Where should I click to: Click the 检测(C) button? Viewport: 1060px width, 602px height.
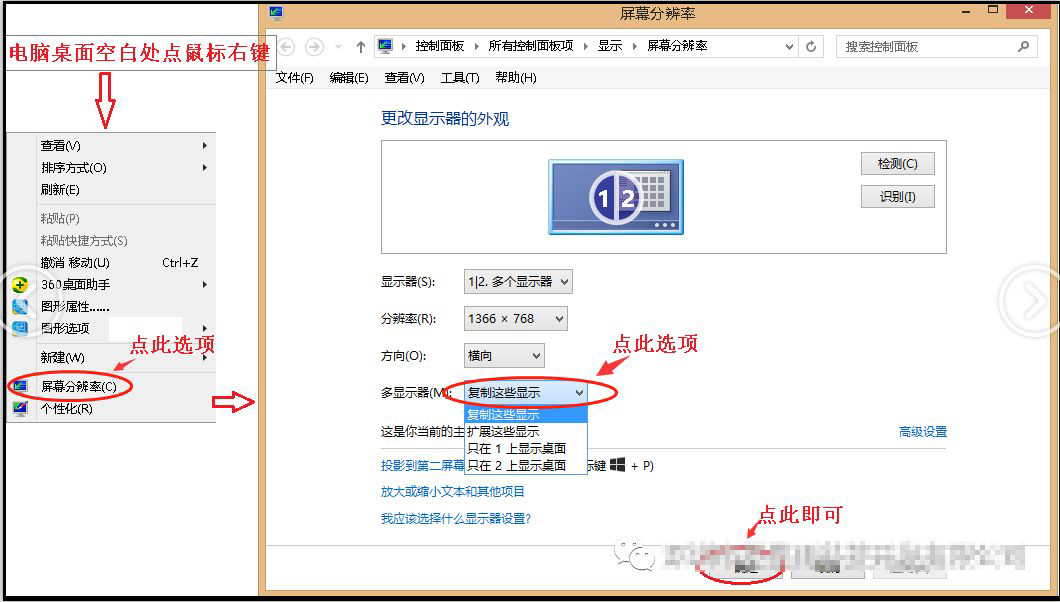[898, 164]
